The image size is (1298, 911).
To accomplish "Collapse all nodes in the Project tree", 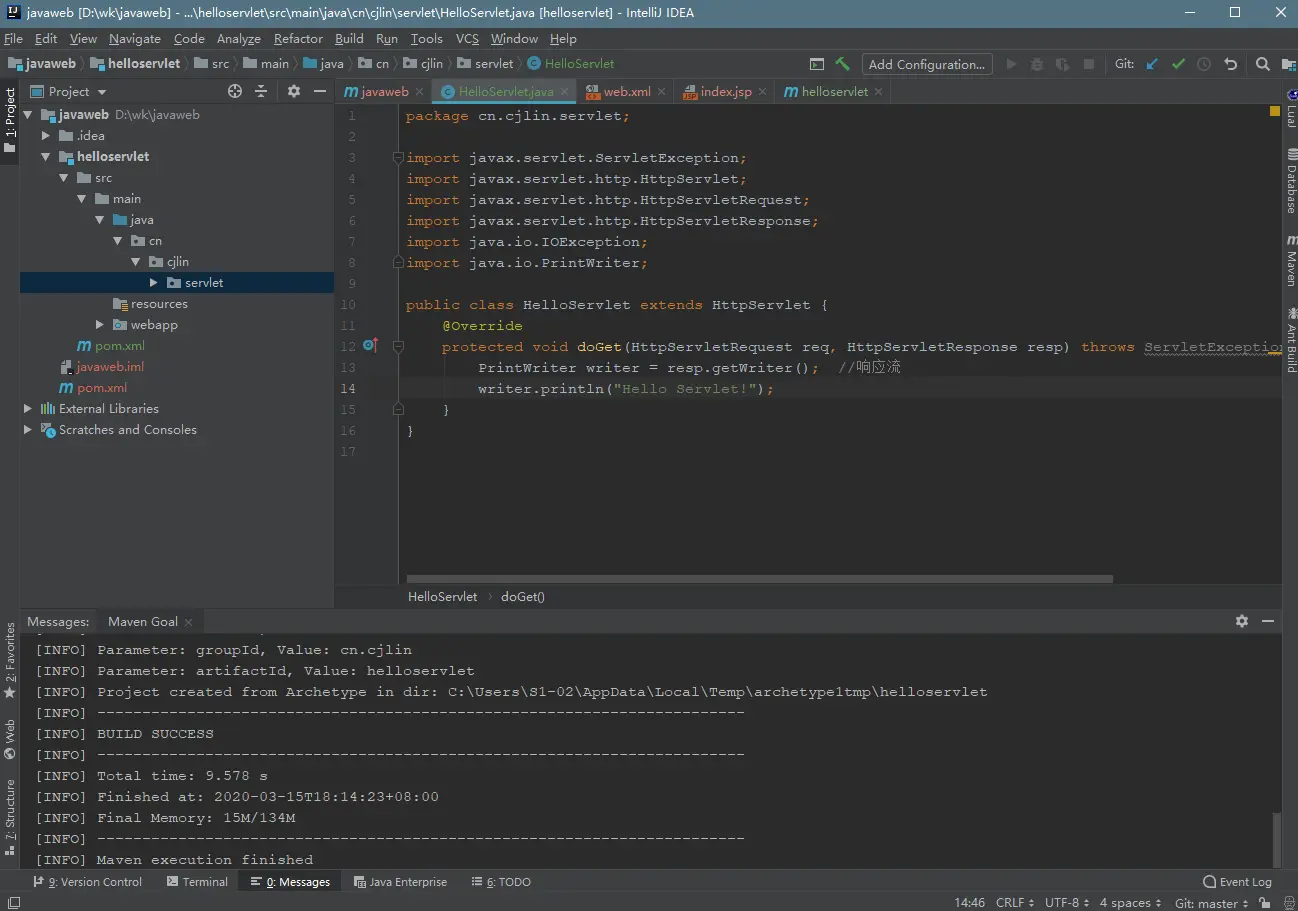I will pos(261,91).
